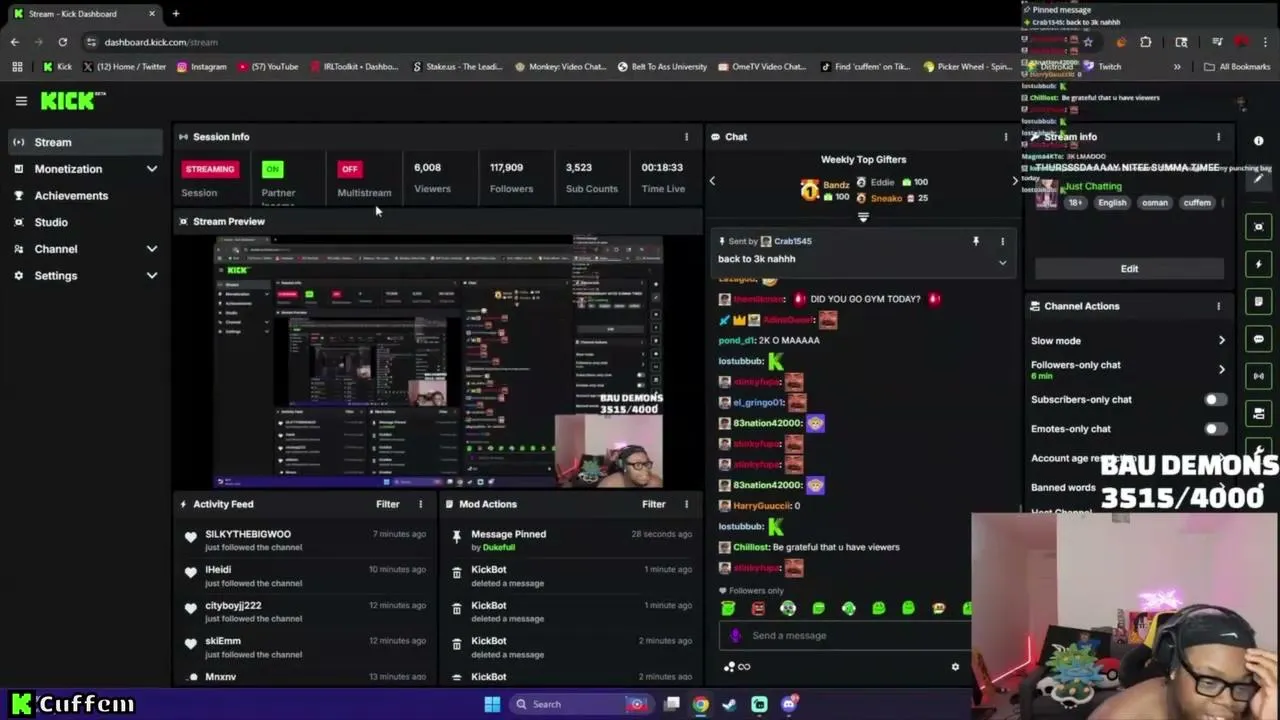Open Slow mode options arrow

(1221, 341)
